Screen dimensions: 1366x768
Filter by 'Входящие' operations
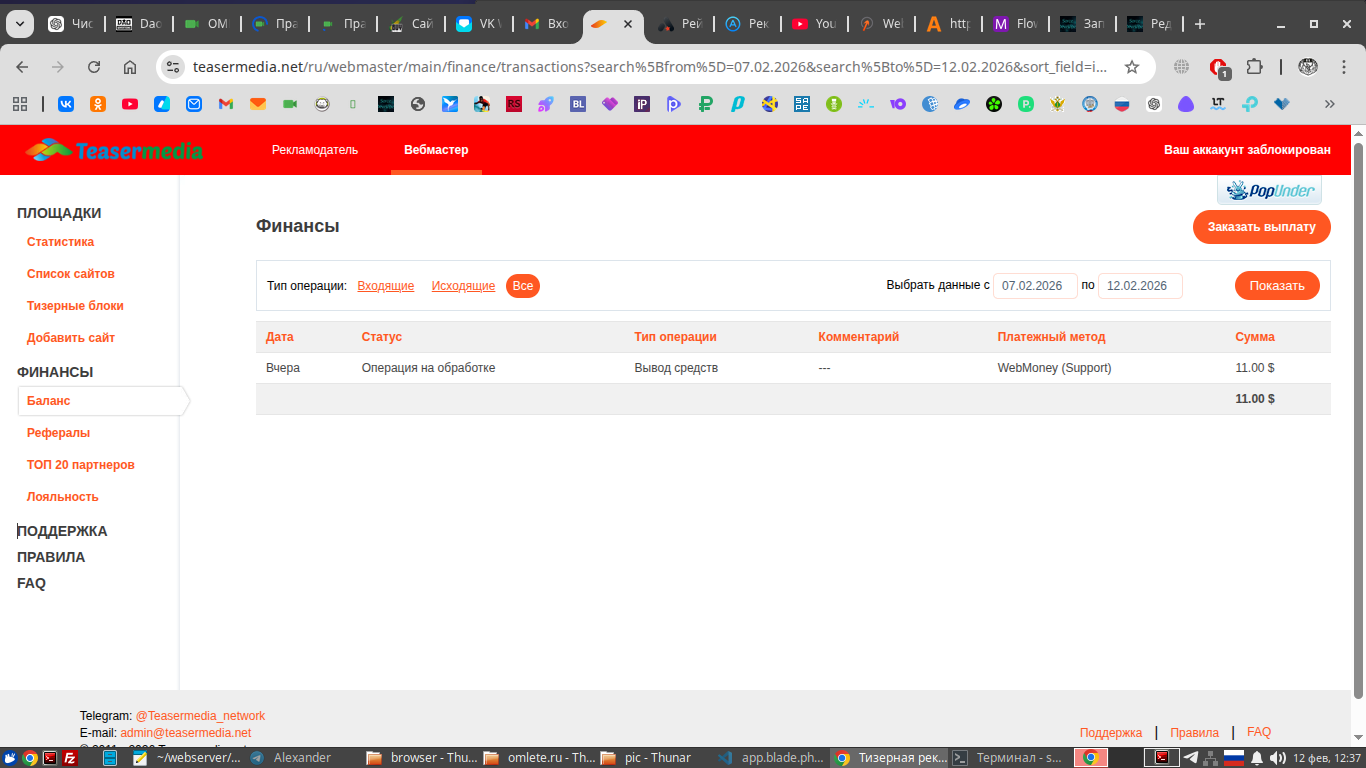pyautogui.click(x=385, y=286)
